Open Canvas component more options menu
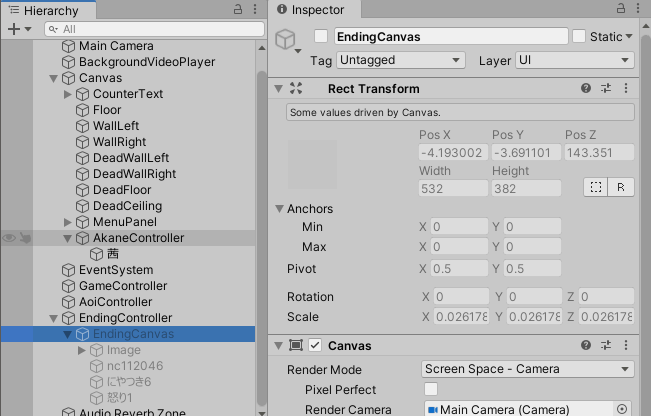This screenshot has width=651, height=416. [x=626, y=345]
